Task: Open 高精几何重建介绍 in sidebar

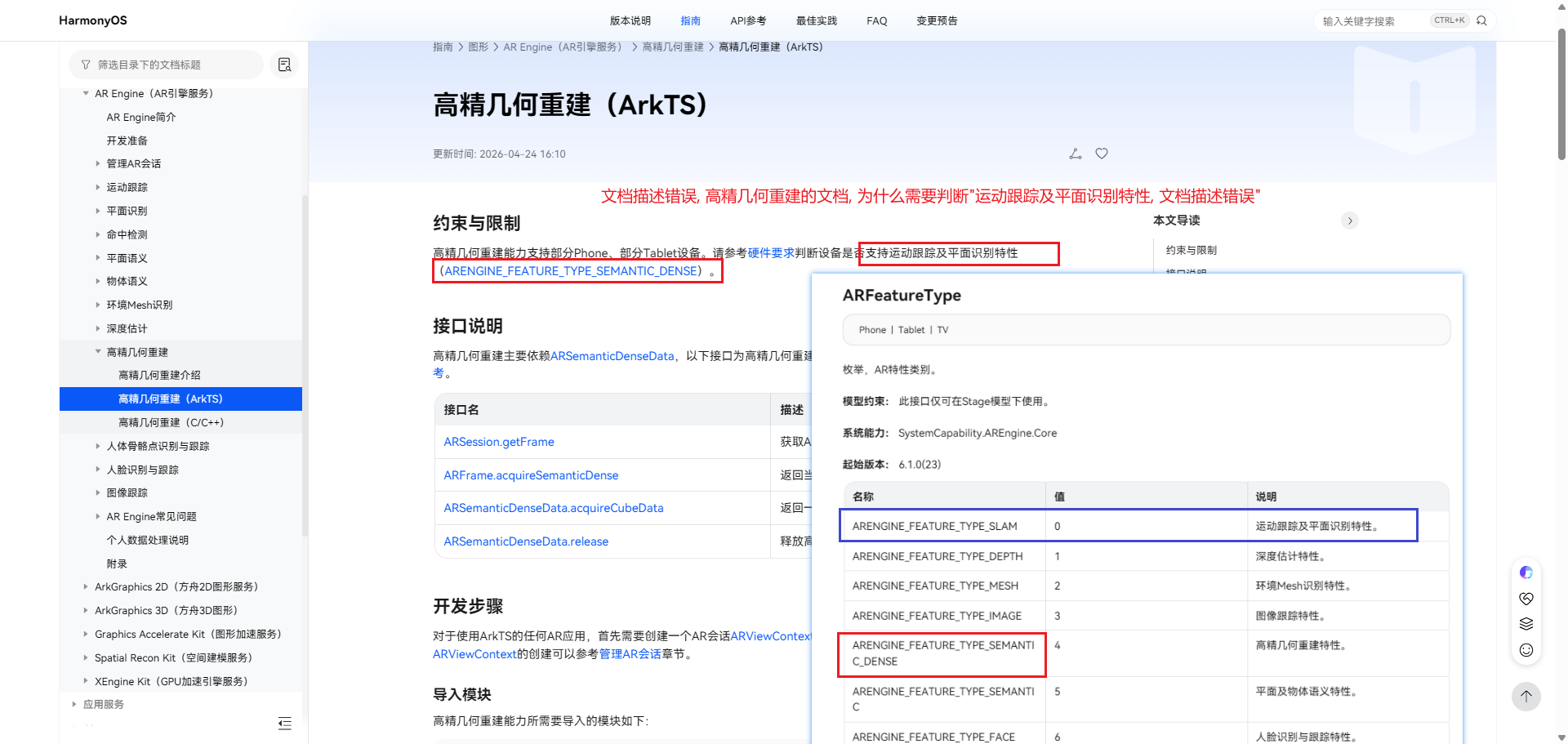Action: (160, 376)
